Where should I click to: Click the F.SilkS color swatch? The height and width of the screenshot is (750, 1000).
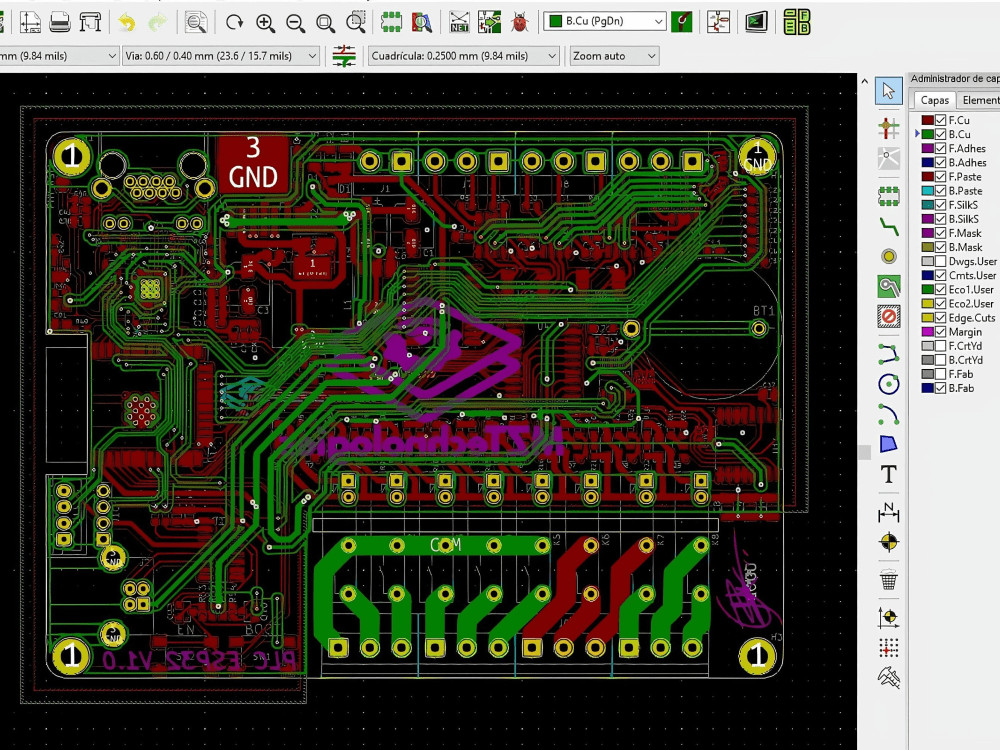pyautogui.click(x=928, y=205)
